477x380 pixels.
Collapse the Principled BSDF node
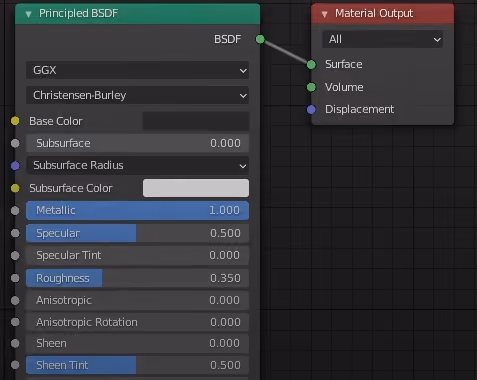pyautogui.click(x=28, y=14)
